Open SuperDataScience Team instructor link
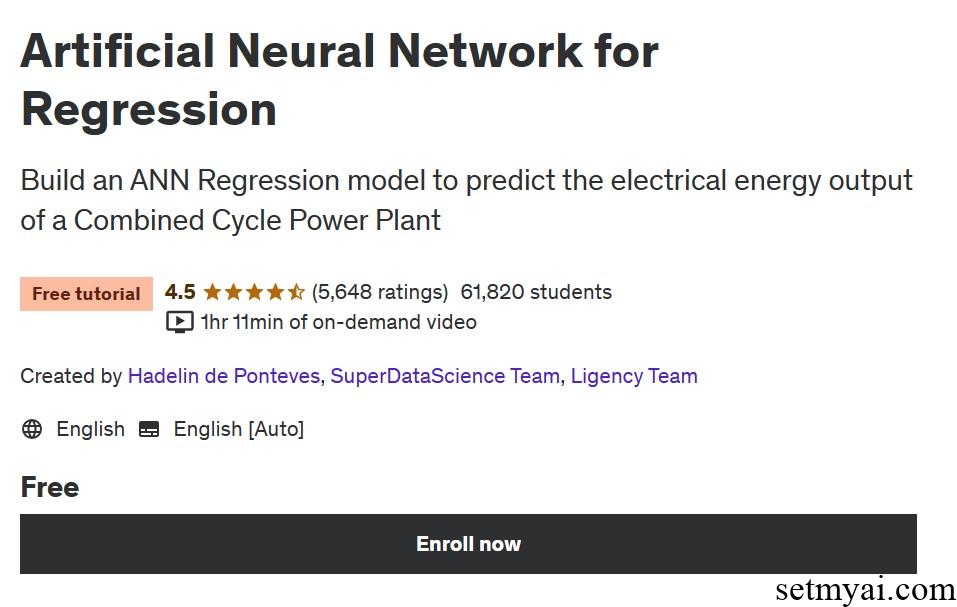The width and height of the screenshot is (957, 607). tap(445, 376)
